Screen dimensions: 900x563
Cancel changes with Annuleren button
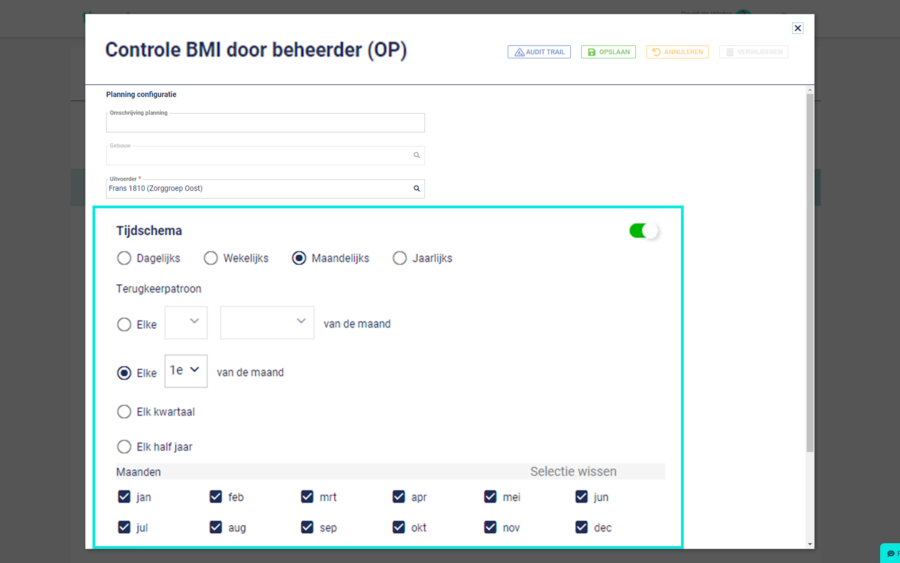click(677, 52)
